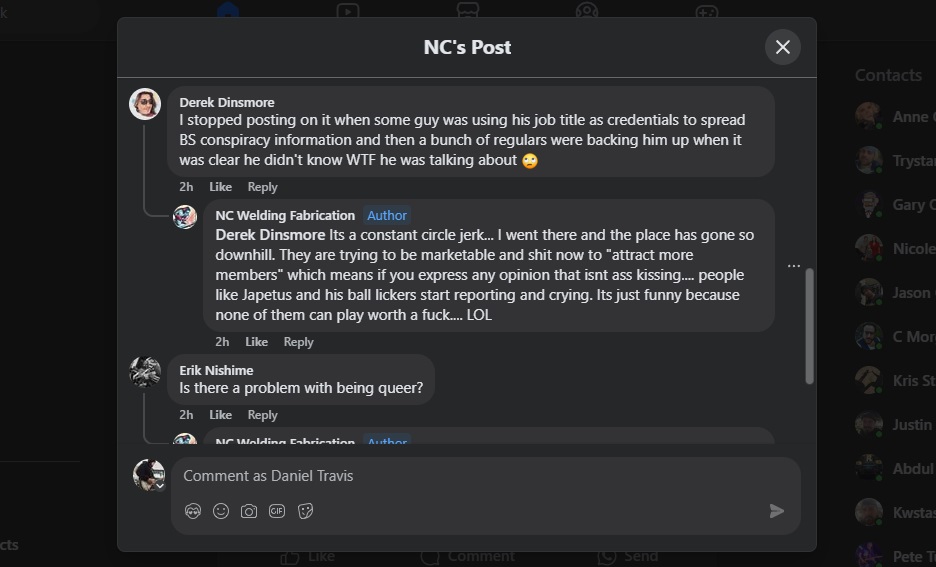Viewport: 936px width, 567px height.
Task: Like the NC Welding Fabrication reply
Action: coord(256,342)
